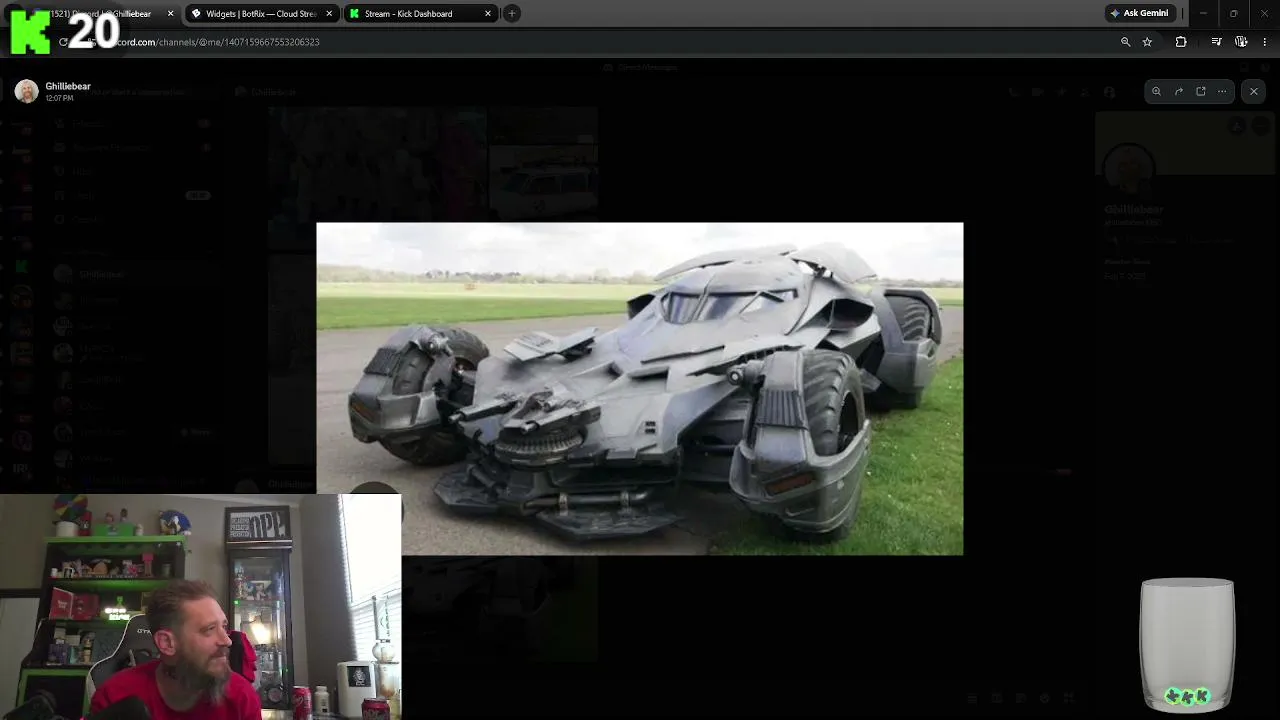Open the image in browser icon
The height and width of the screenshot is (720, 1280).
point(1201,91)
